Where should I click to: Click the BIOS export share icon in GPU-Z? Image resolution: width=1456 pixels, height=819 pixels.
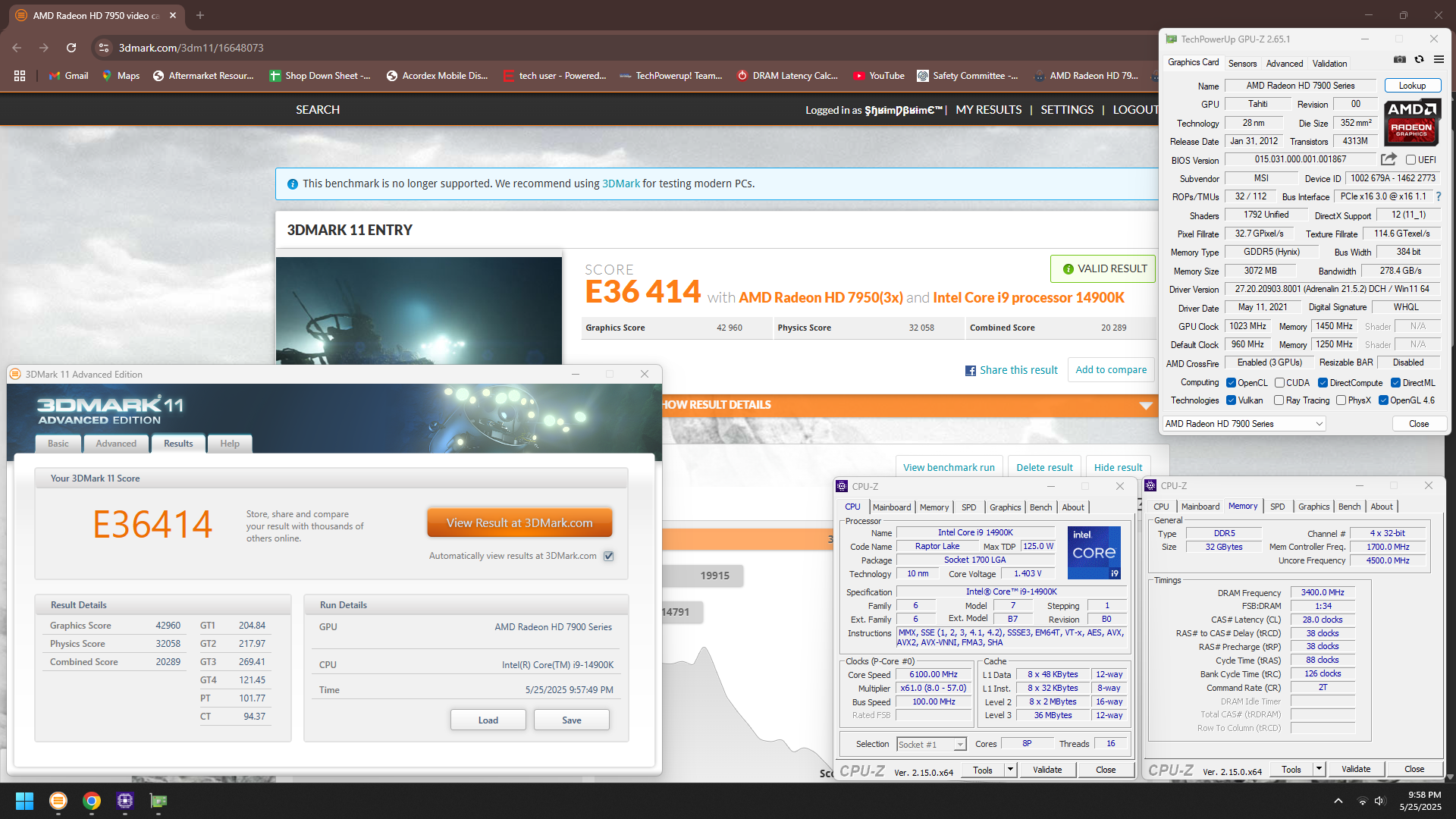pyautogui.click(x=1389, y=159)
